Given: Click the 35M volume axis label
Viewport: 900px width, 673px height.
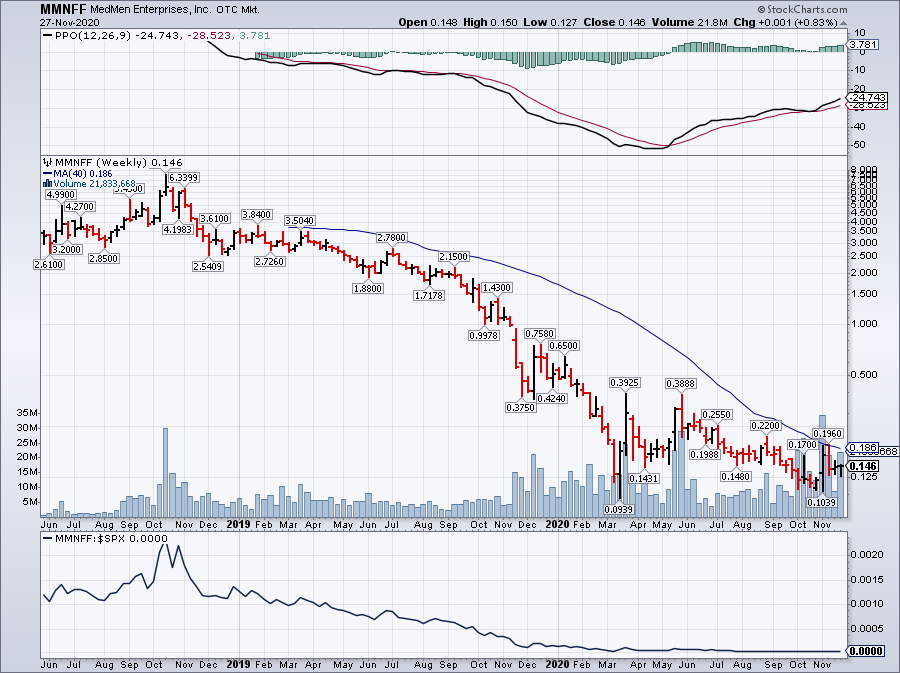Looking at the screenshot, I should click(x=28, y=413).
